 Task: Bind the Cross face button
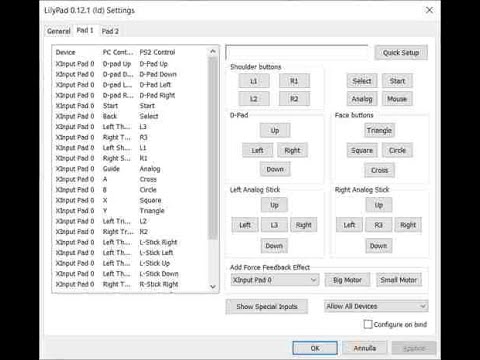click(x=379, y=170)
